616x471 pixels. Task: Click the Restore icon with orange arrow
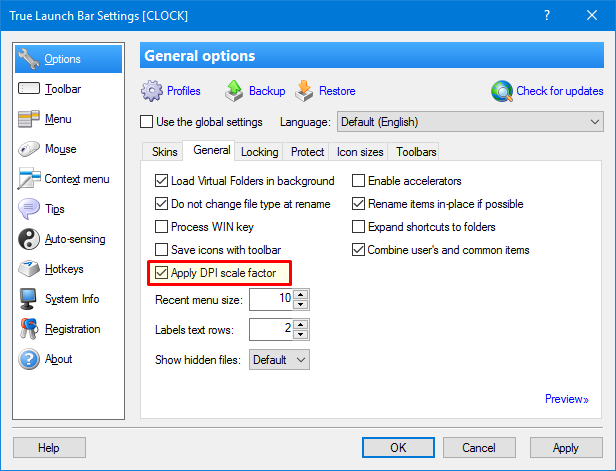(304, 91)
